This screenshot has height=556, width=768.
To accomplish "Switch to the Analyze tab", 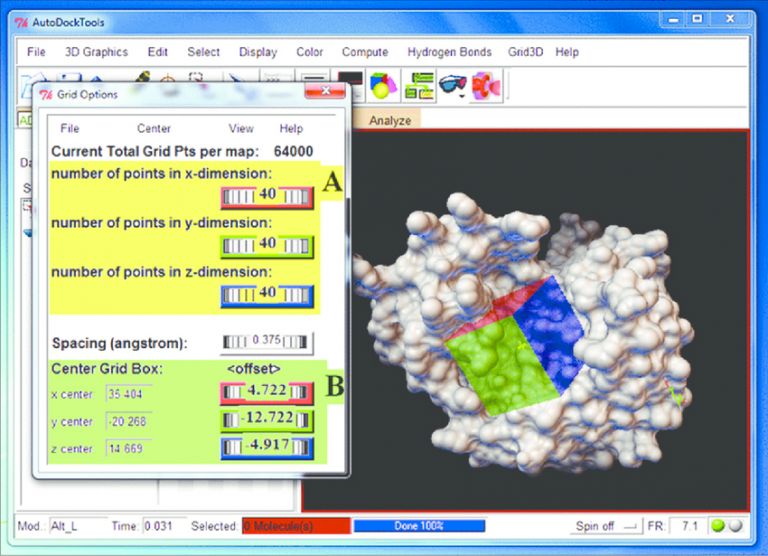I will [390, 120].
